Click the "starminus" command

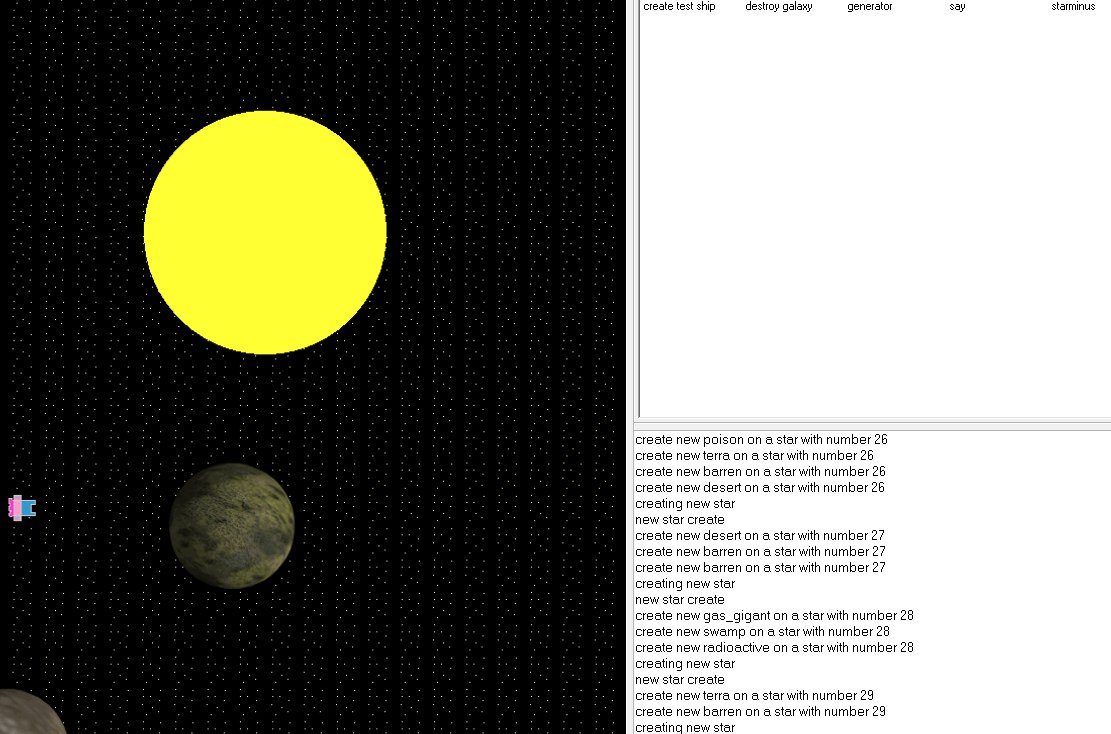tap(1073, 6)
